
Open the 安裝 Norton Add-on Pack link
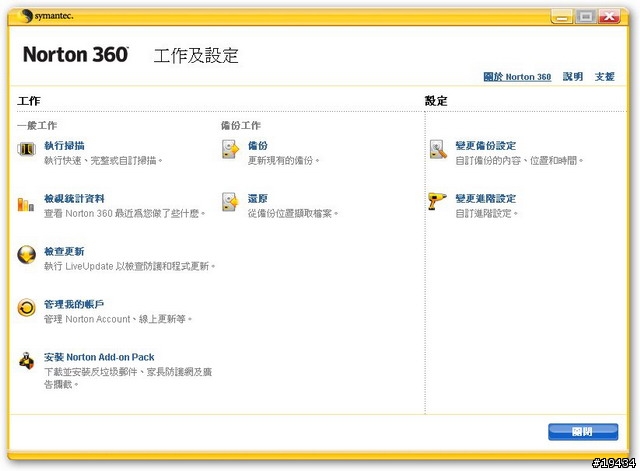click(x=99, y=357)
